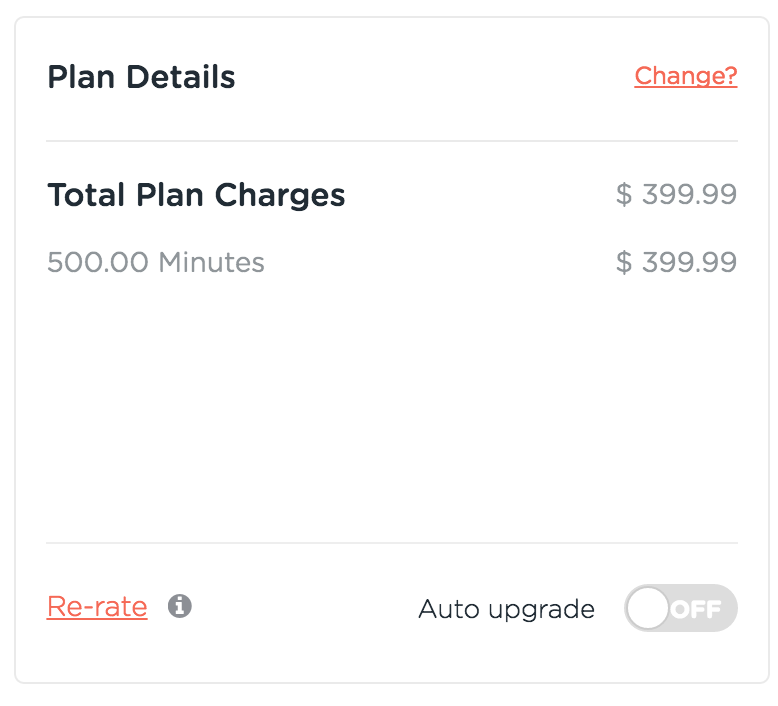Click the Total Plan Charges label

click(196, 195)
